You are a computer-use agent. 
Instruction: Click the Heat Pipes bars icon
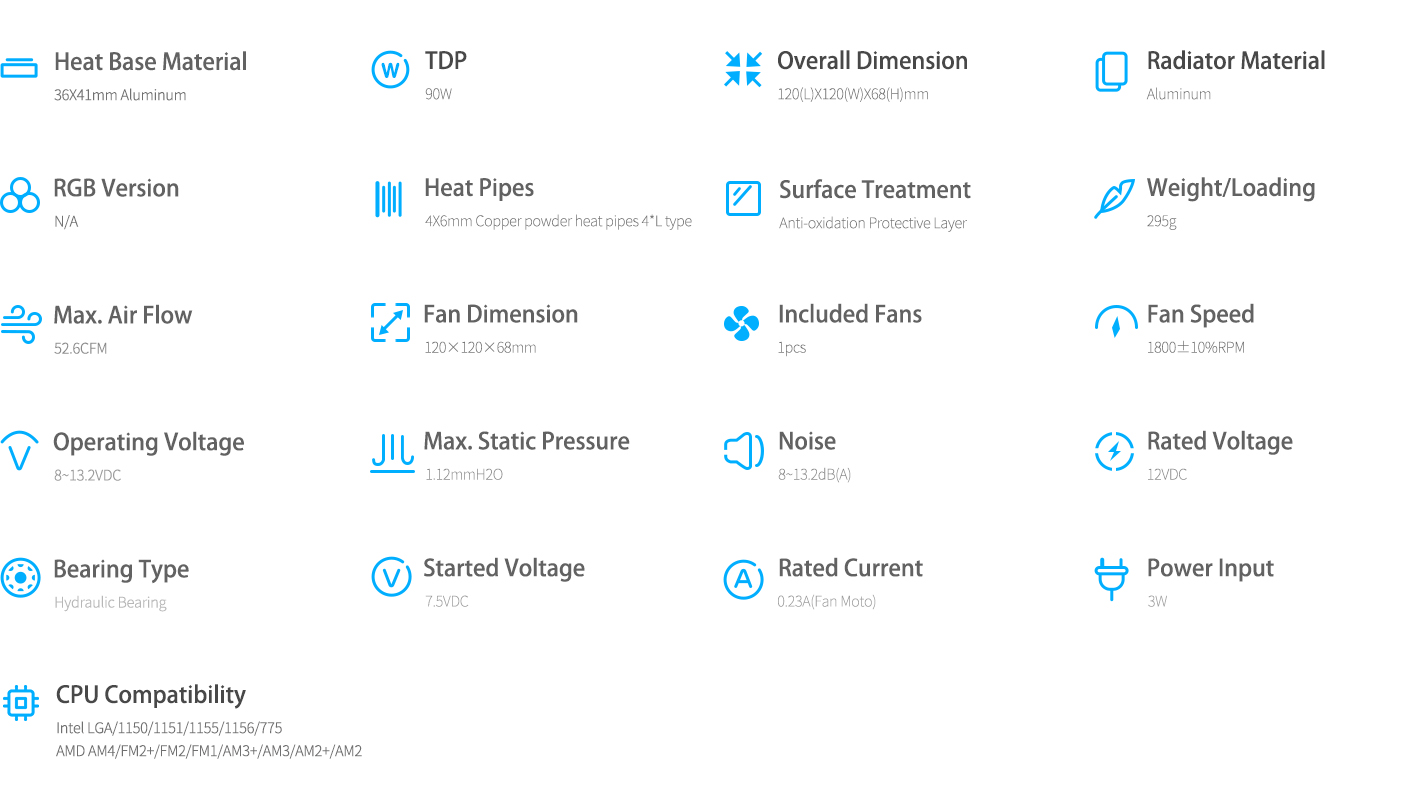pos(388,199)
